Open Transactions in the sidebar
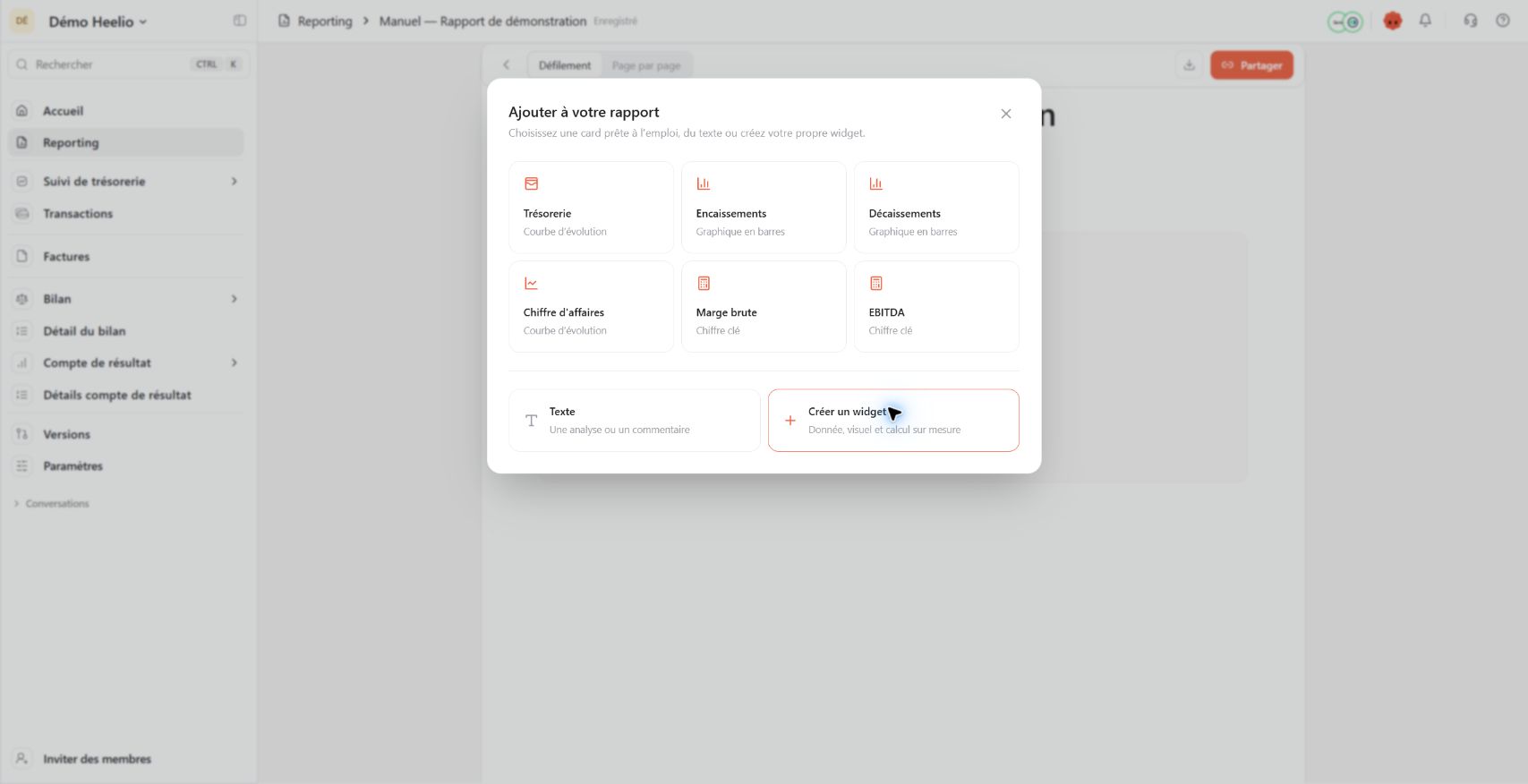Image resolution: width=1528 pixels, height=784 pixels. [125, 214]
